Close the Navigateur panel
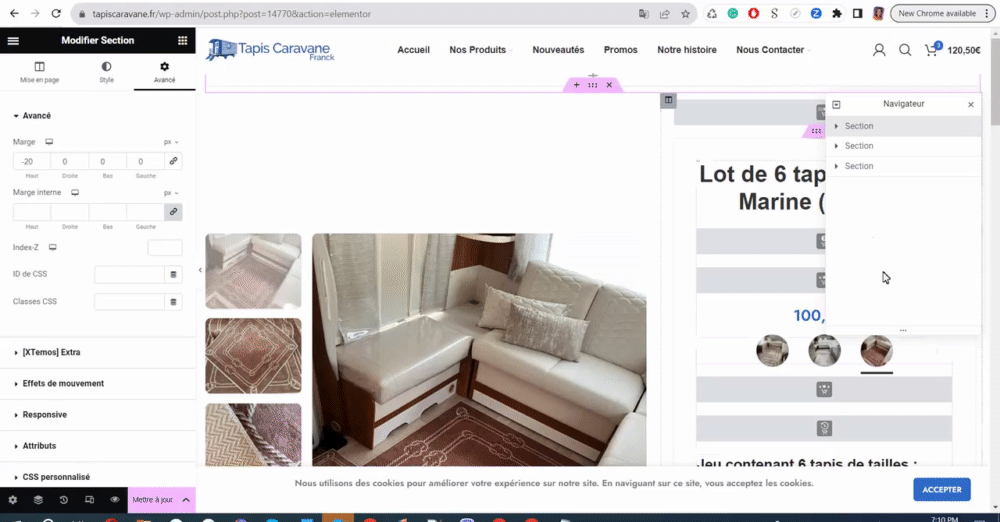Screen dimensions: 1000x522 [971, 105]
